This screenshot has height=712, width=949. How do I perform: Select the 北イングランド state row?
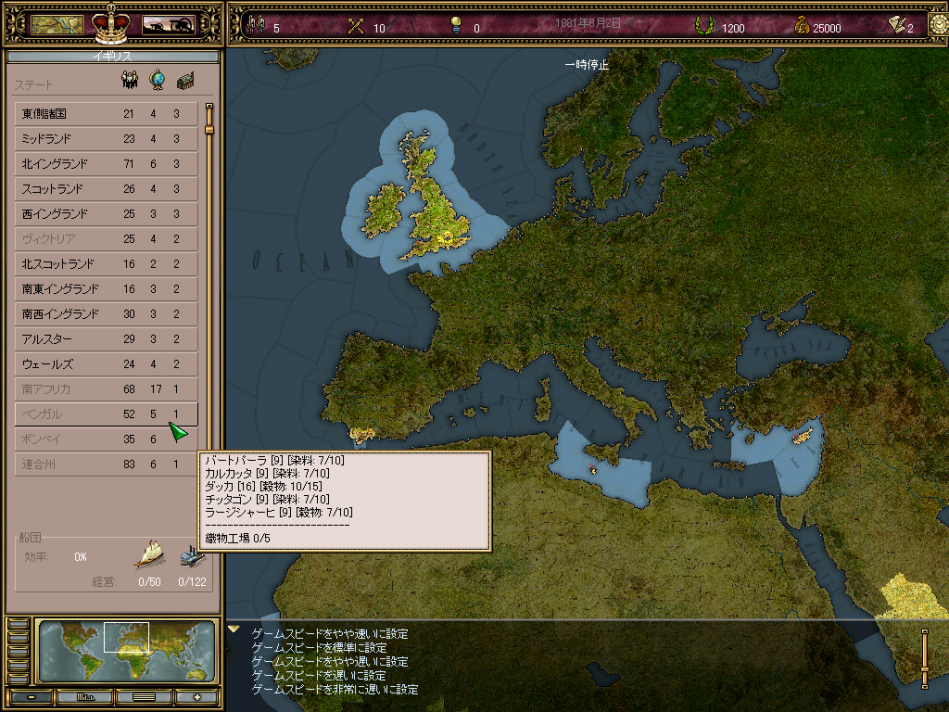coord(106,164)
